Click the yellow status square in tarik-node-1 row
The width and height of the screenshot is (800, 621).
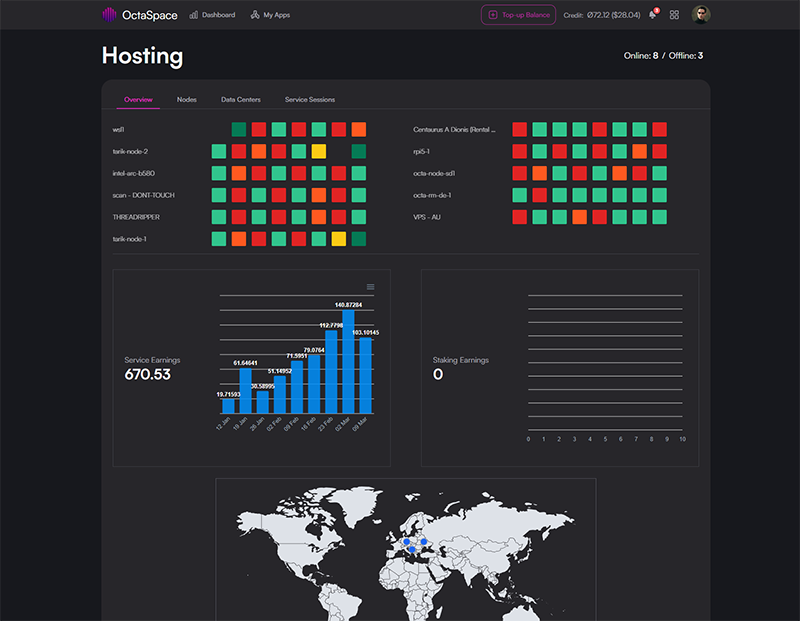tap(339, 239)
